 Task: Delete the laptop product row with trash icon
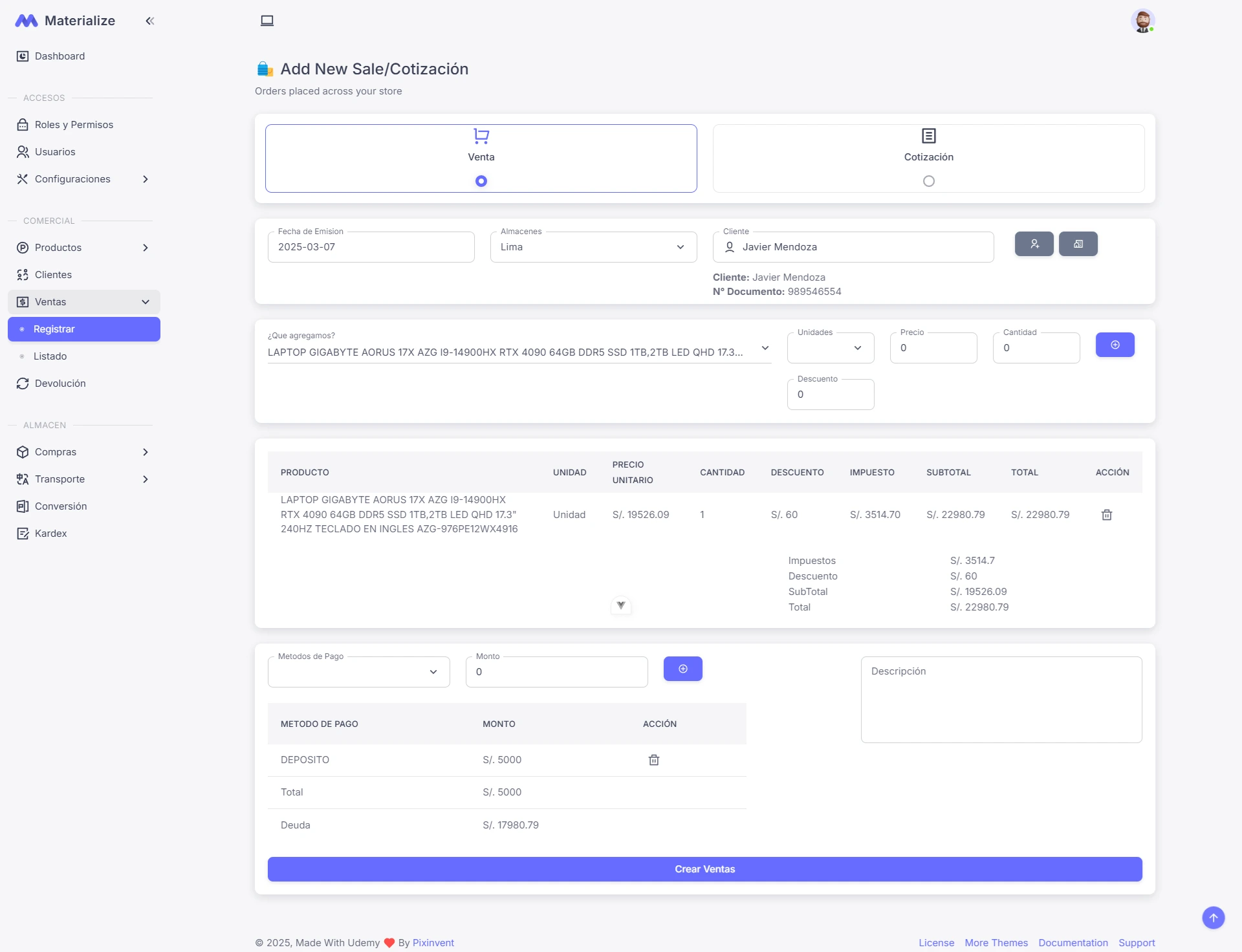pyautogui.click(x=1107, y=515)
